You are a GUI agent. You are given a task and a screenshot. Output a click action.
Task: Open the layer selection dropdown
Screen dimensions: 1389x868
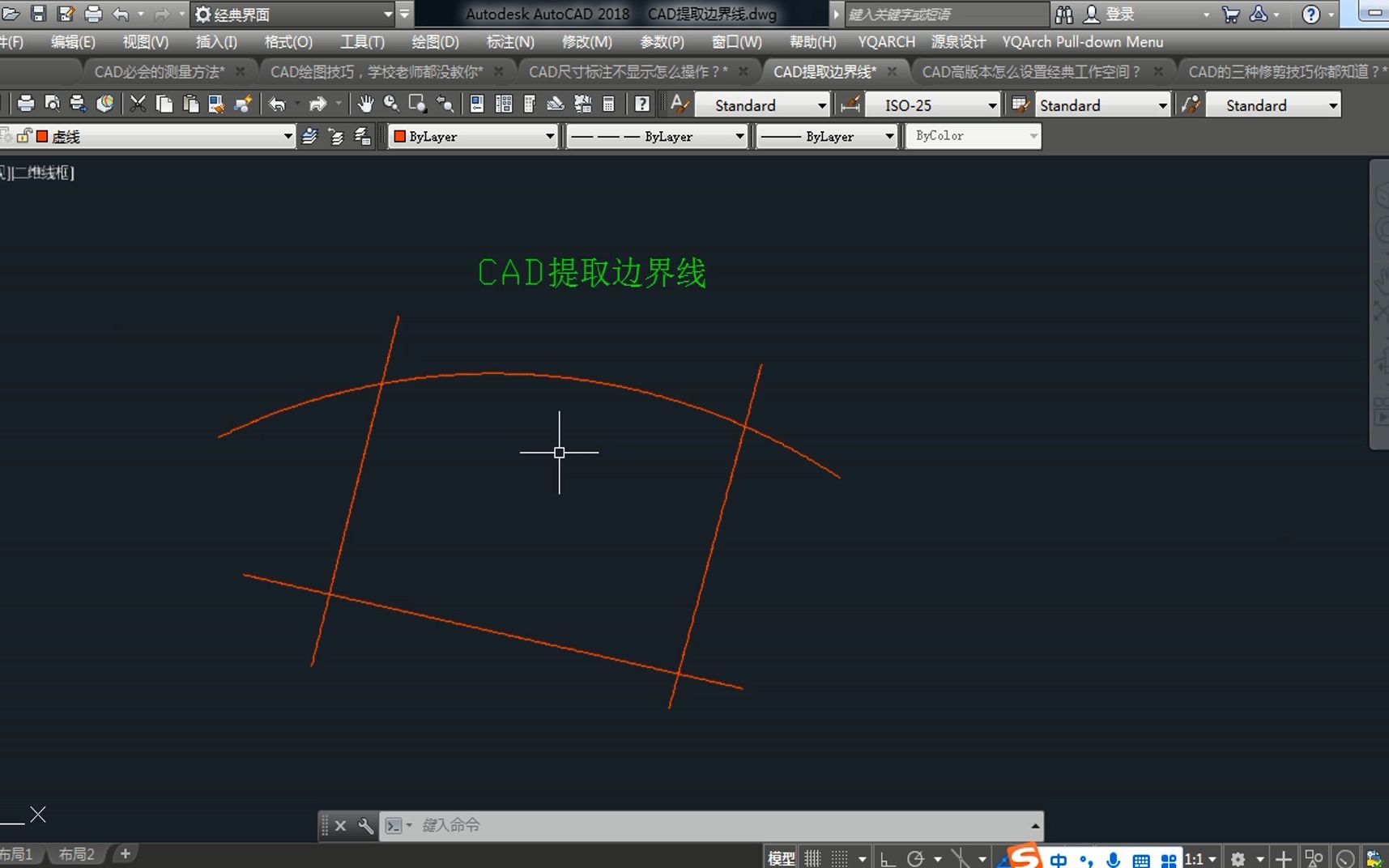pos(288,136)
